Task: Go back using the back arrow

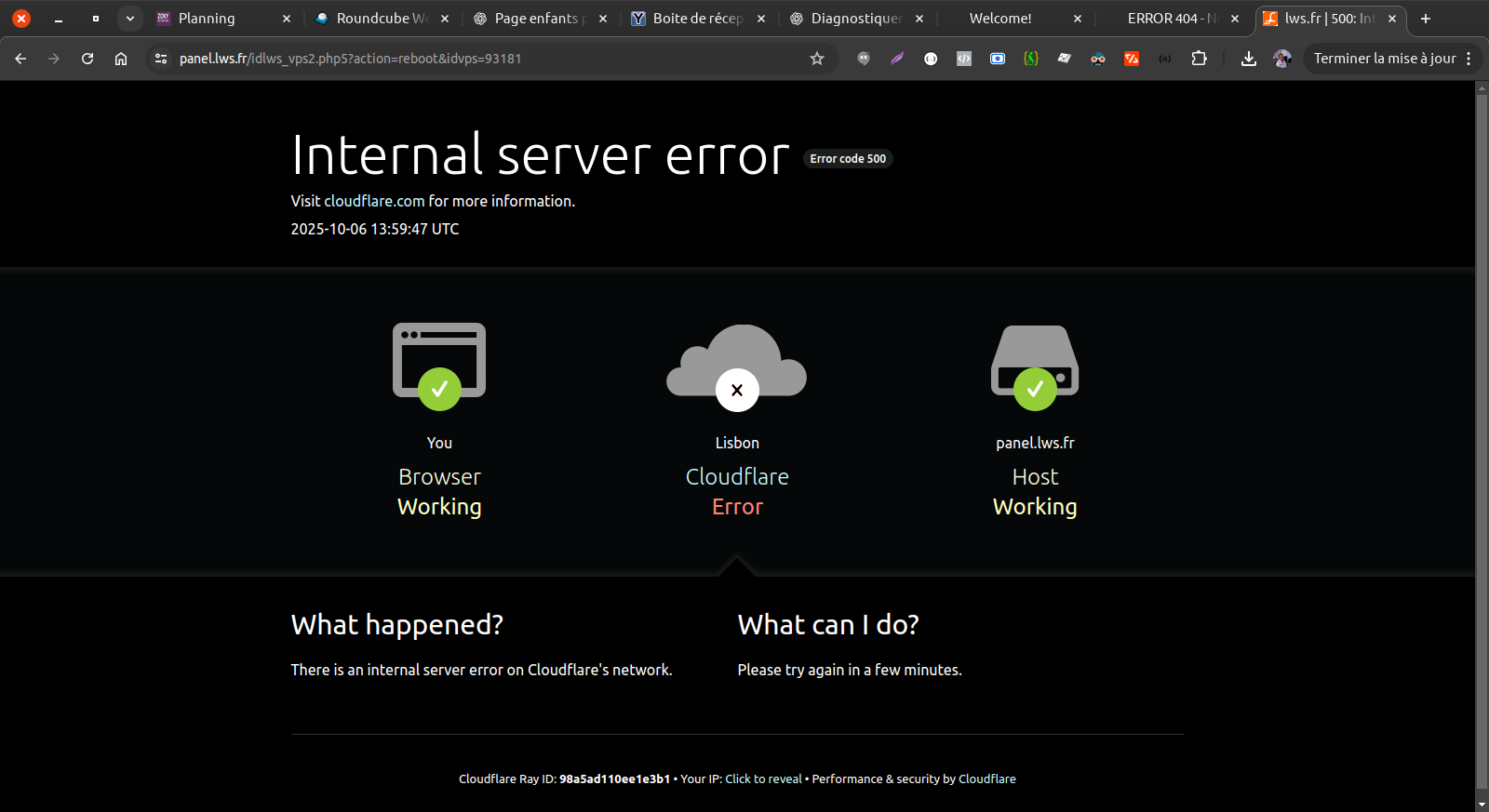Action: [x=20, y=59]
